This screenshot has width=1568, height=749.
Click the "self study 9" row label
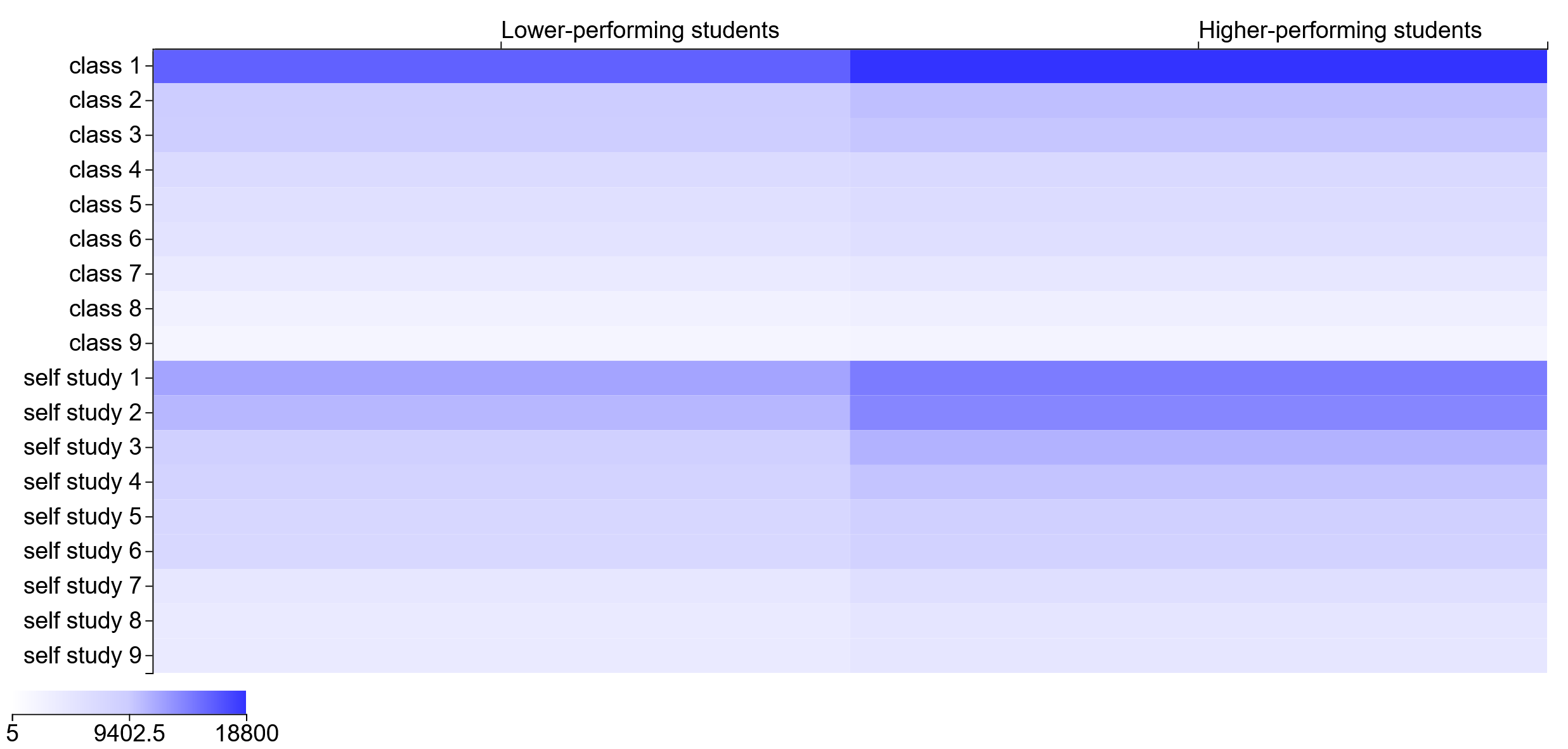82,655
